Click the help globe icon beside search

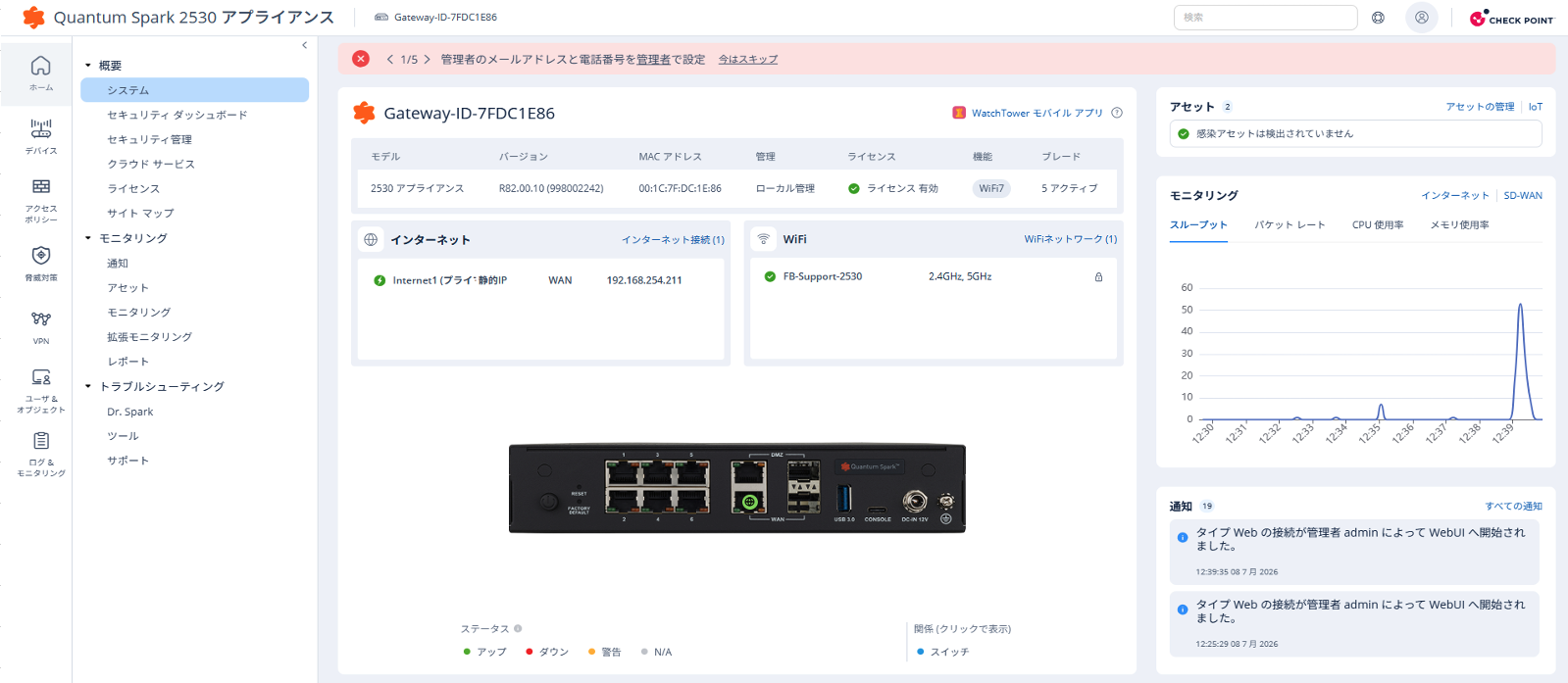tap(1378, 18)
